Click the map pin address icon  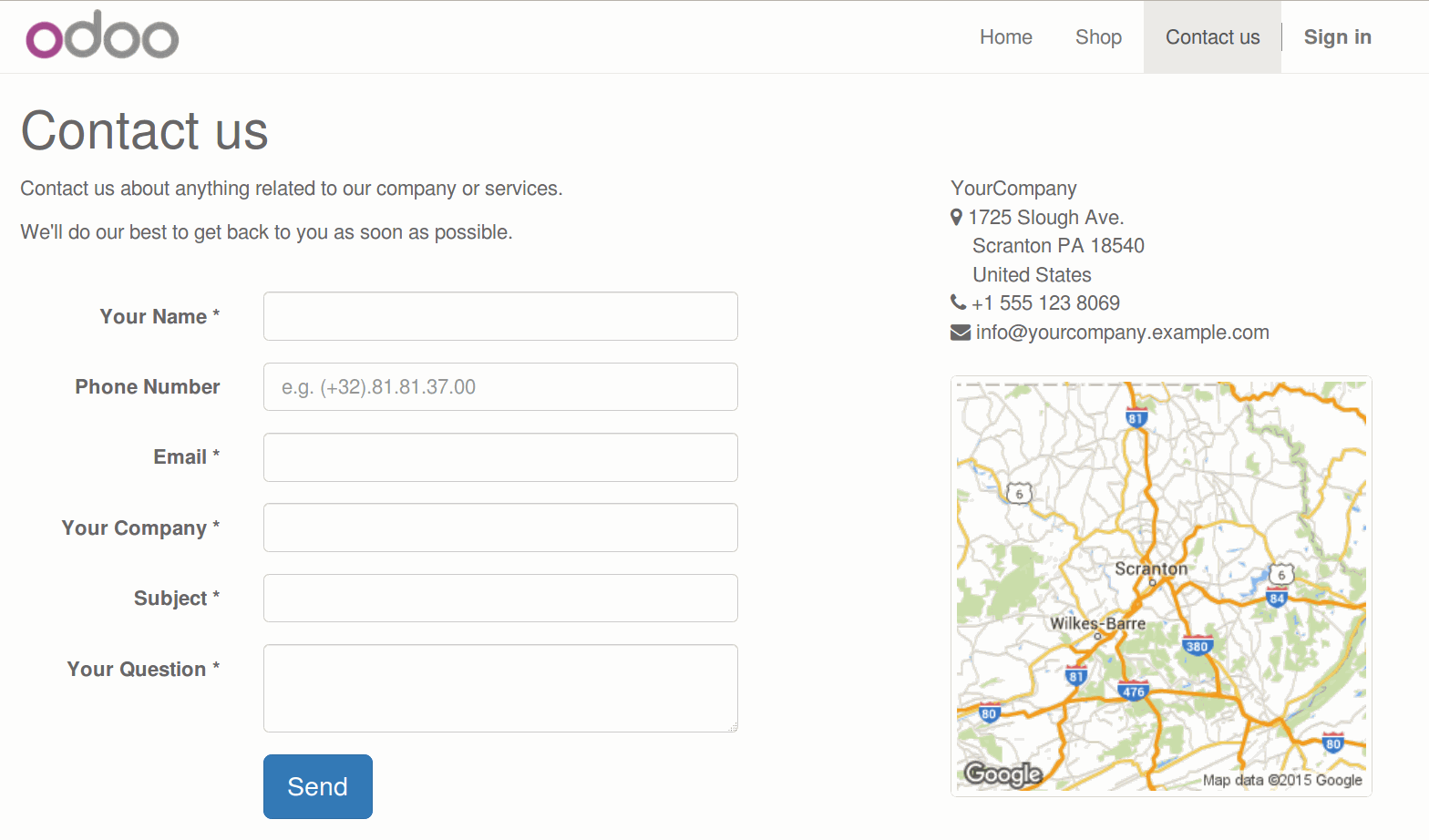pyautogui.click(x=956, y=218)
